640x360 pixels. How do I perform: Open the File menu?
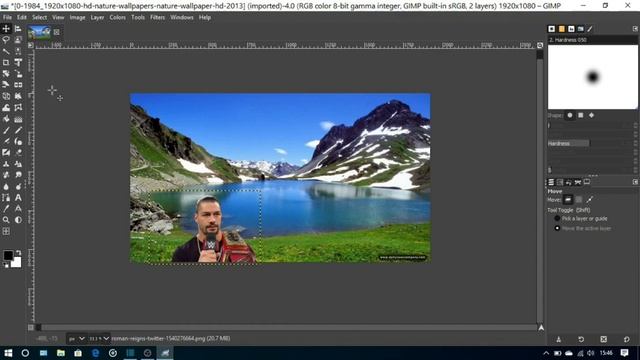(x=7, y=18)
